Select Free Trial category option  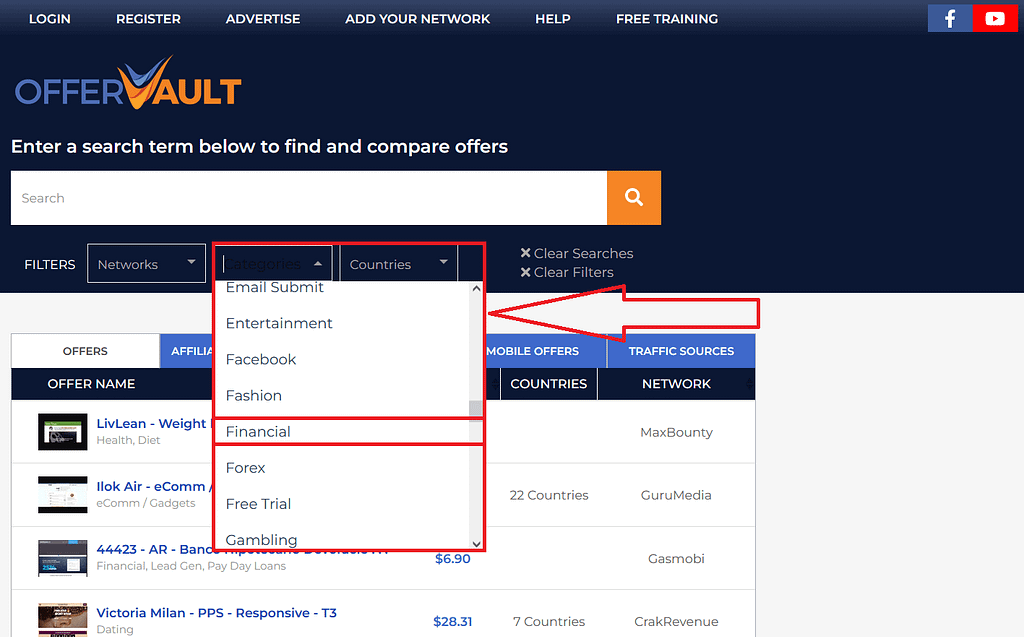(258, 504)
